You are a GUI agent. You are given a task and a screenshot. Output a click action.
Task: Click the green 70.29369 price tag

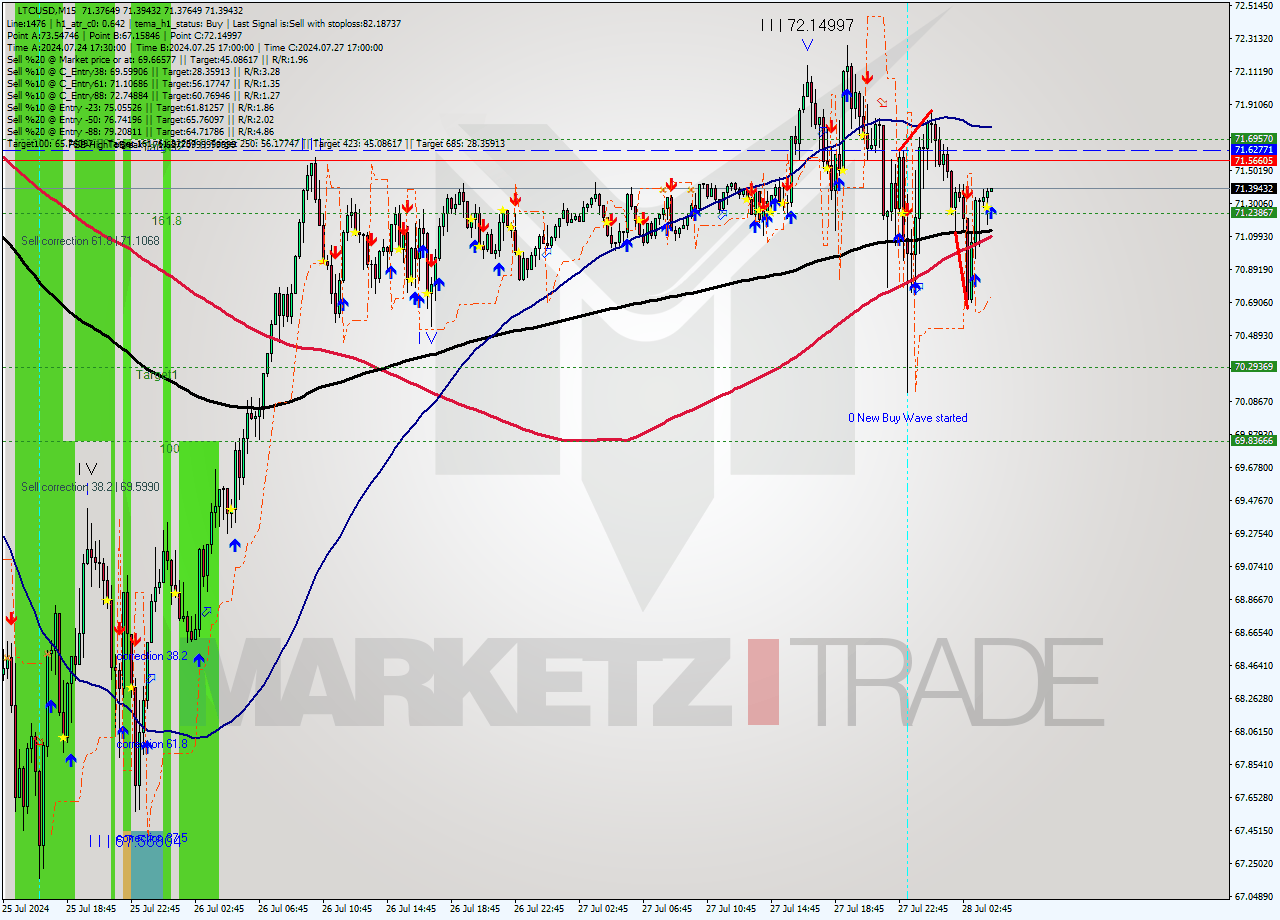point(1253,367)
